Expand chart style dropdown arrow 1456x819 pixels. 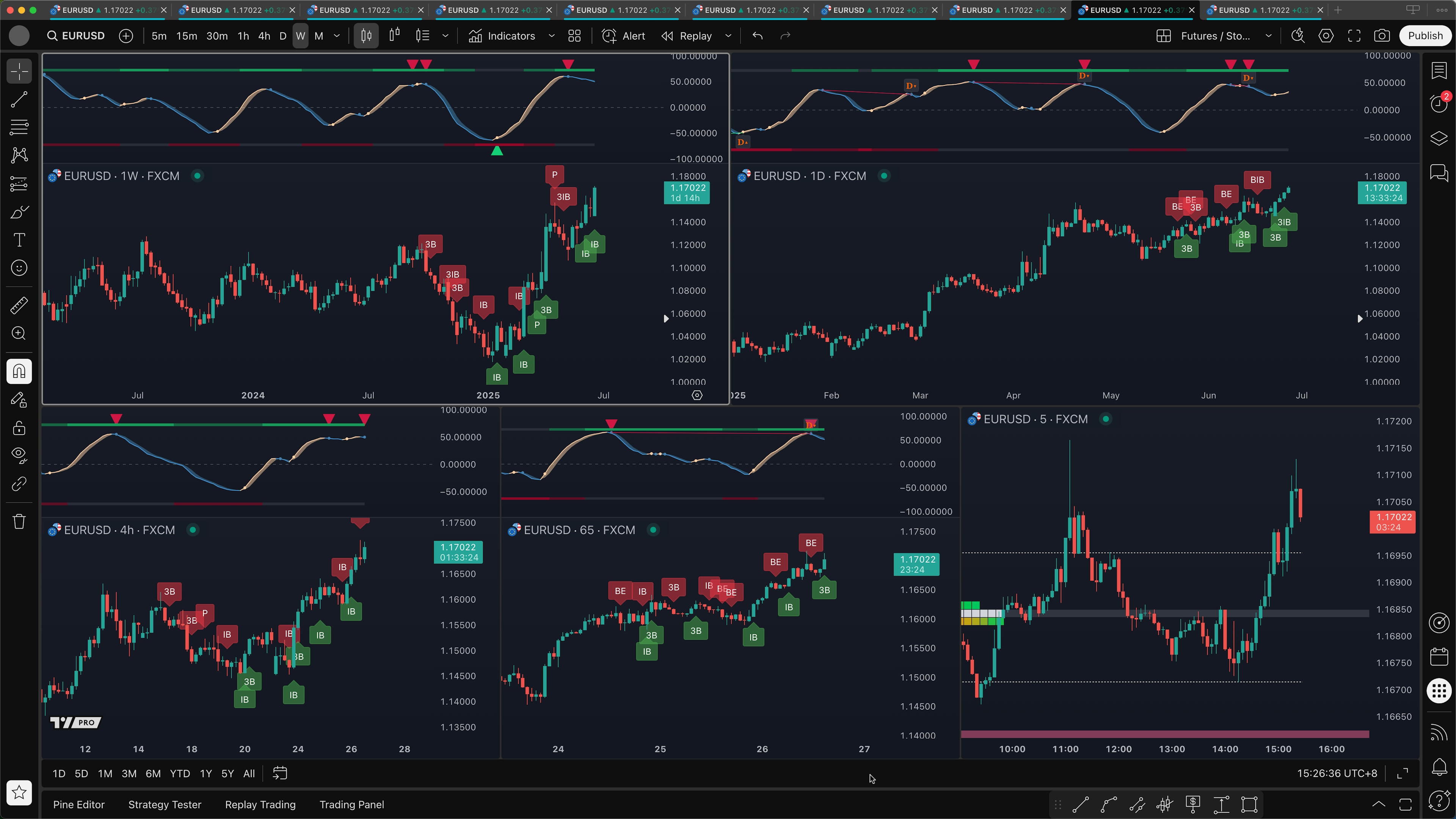pyautogui.click(x=446, y=36)
